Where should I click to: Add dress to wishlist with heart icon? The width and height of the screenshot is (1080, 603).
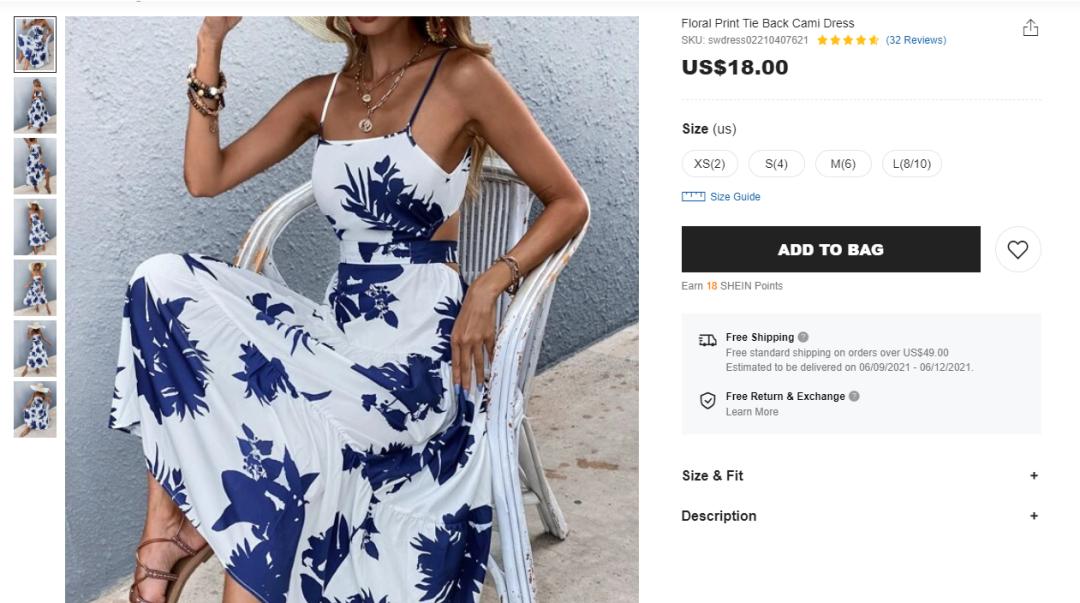pos(1018,249)
